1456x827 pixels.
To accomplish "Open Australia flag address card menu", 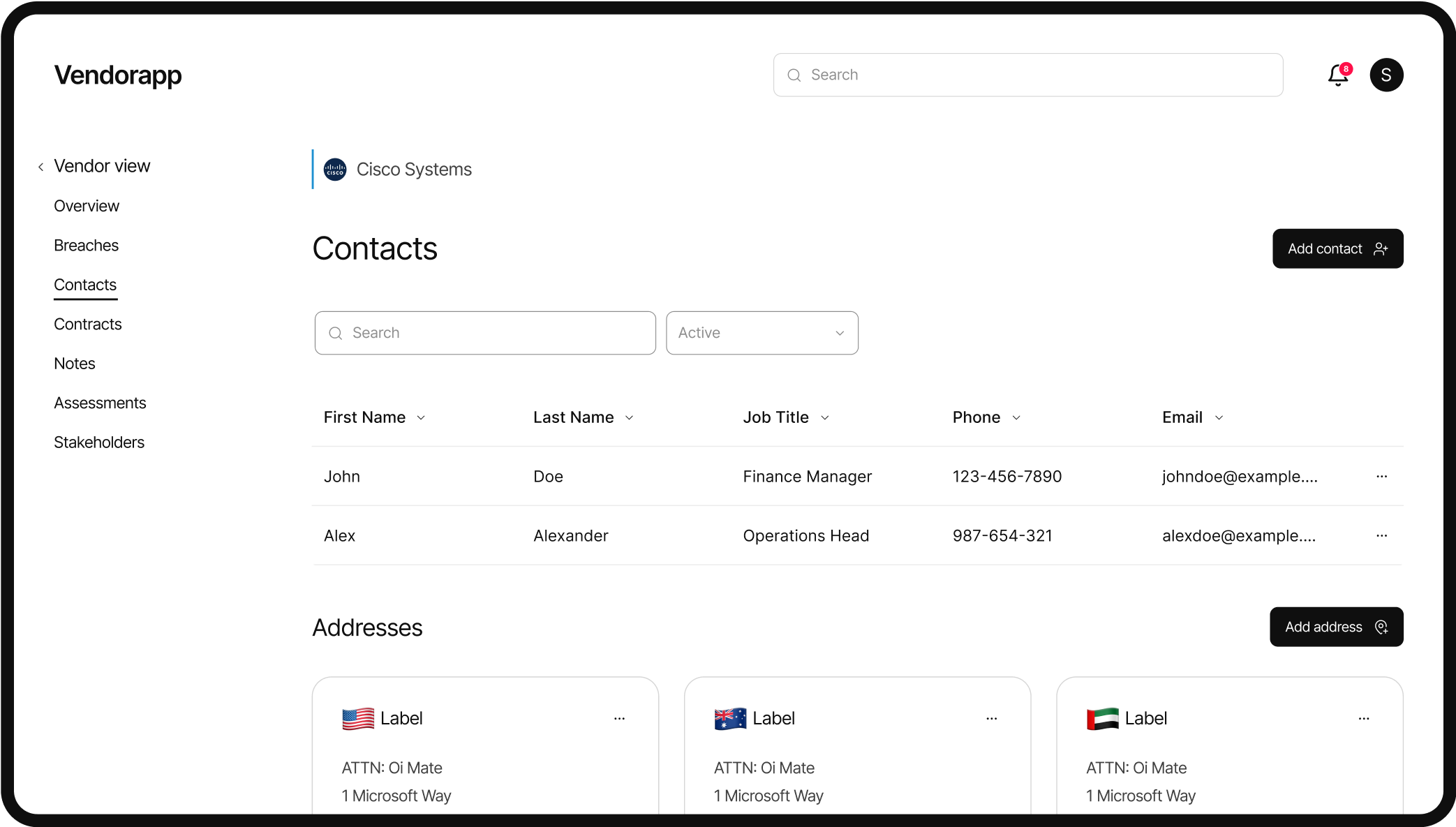I will coord(991,718).
